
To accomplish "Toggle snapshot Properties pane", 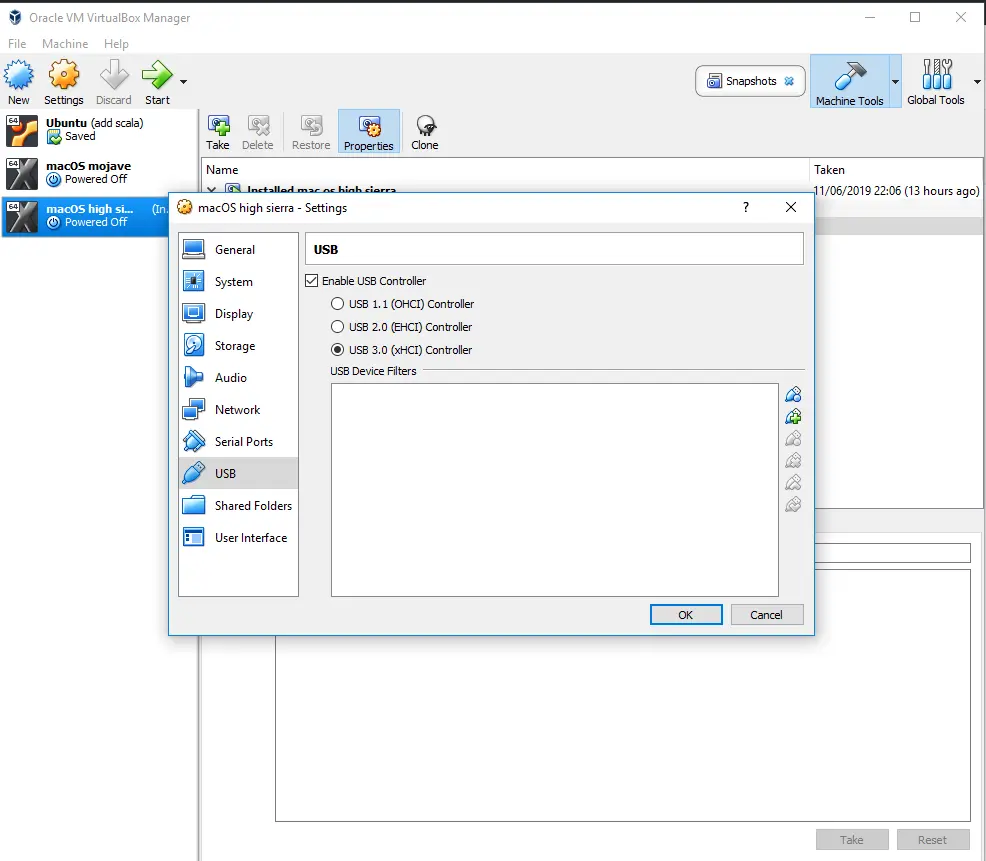I will pyautogui.click(x=368, y=132).
